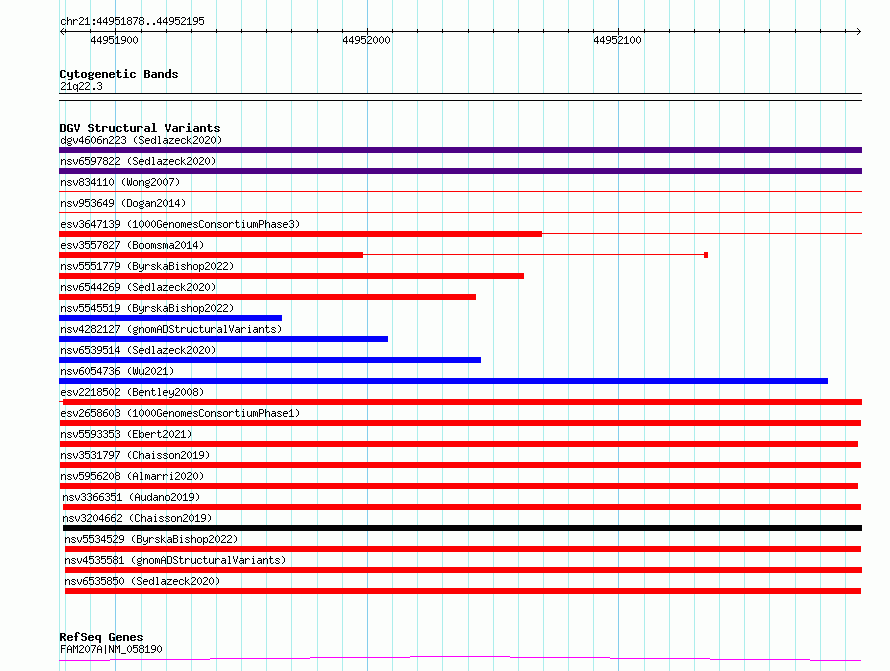Viewport: 890px width, 671px height.
Task: Click the red bar for nsv6544269
Action: (x=267, y=297)
